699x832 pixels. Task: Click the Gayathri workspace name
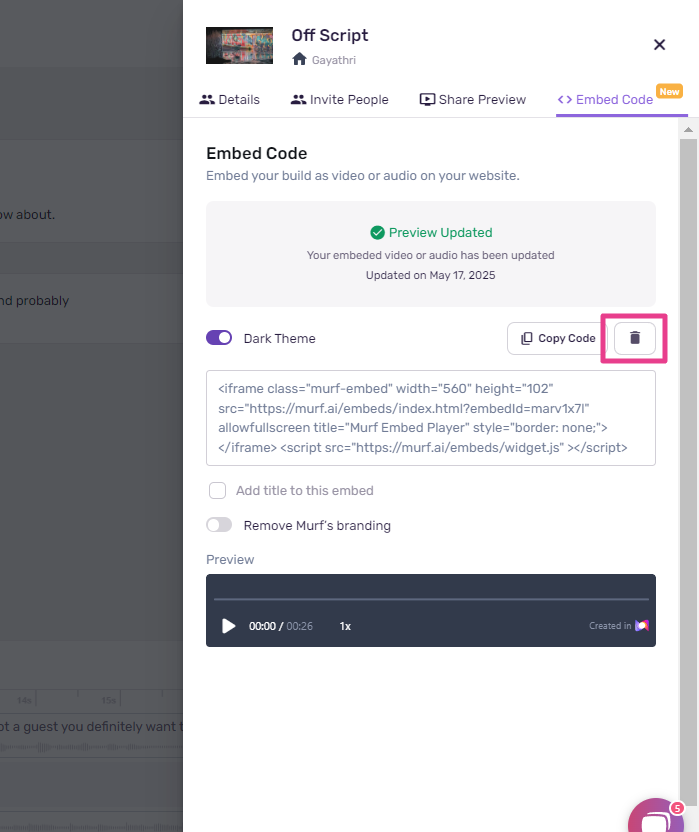point(334,60)
